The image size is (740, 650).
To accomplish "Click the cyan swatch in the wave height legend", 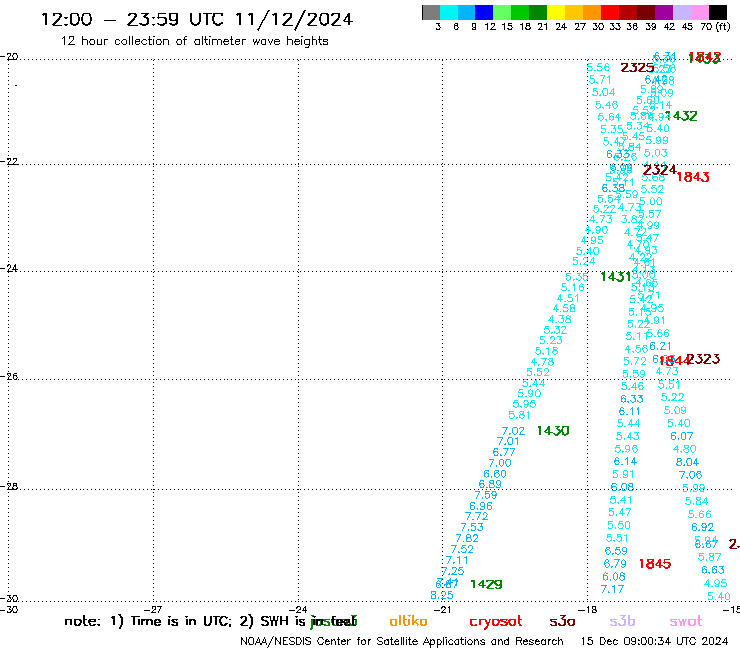I will click(449, 12).
